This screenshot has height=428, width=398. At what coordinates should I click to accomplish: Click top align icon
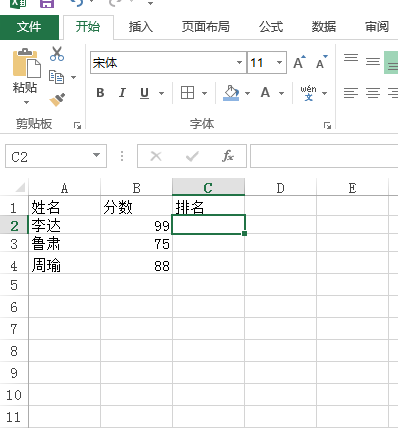[351, 58]
